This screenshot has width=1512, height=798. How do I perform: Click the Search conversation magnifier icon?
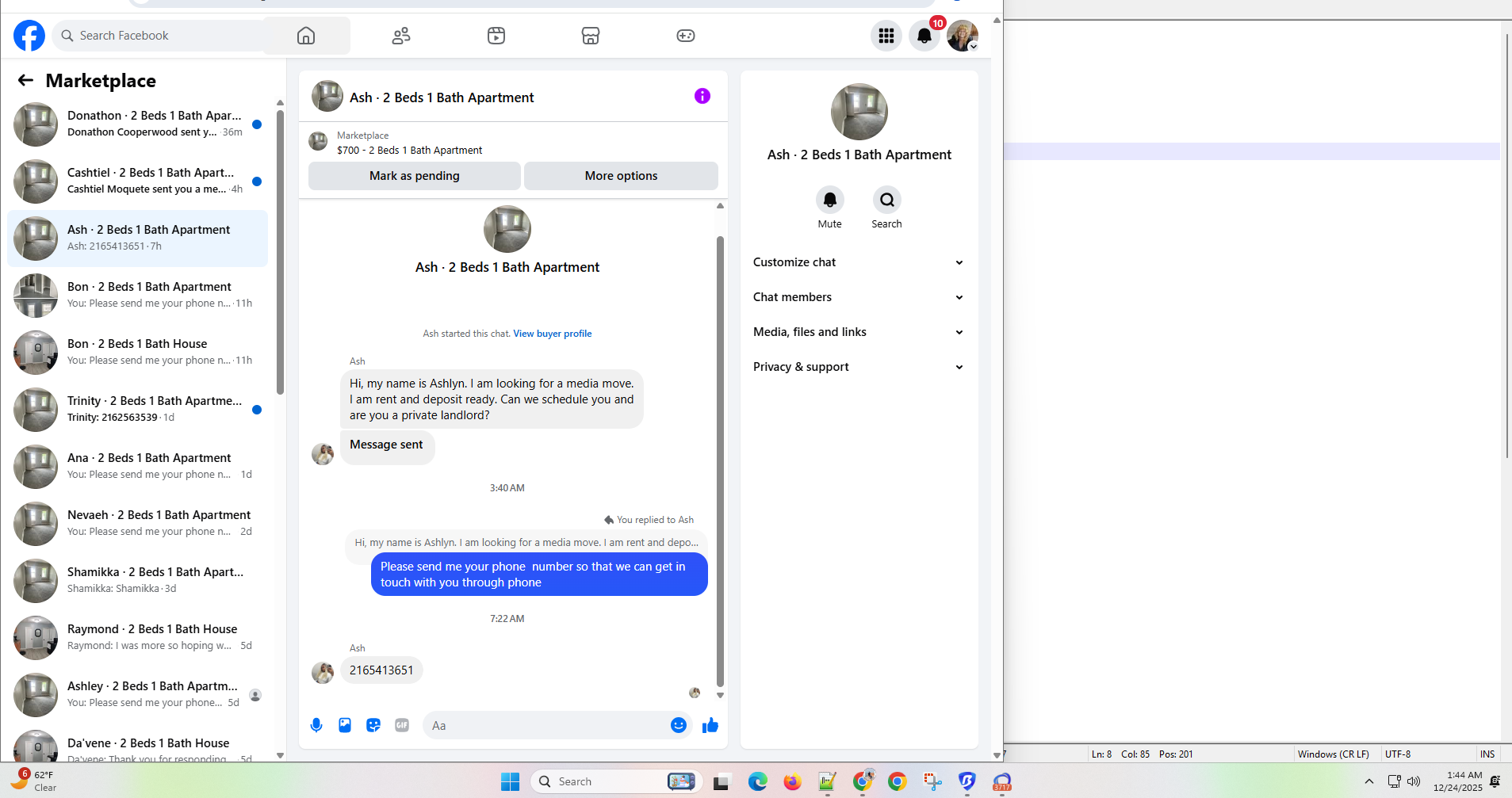click(x=887, y=200)
